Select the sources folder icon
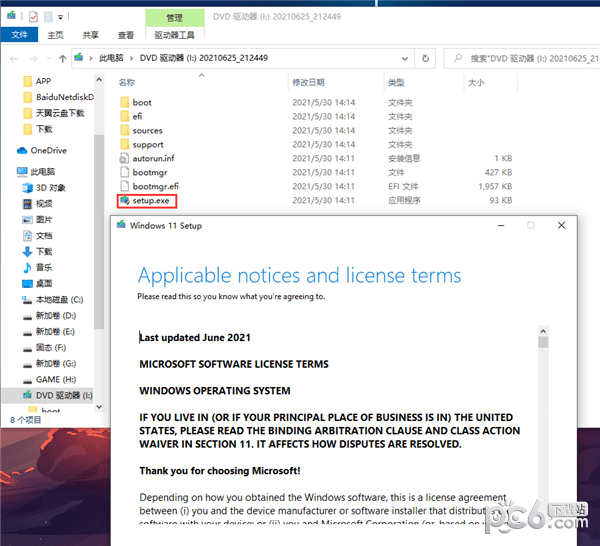 [124, 130]
